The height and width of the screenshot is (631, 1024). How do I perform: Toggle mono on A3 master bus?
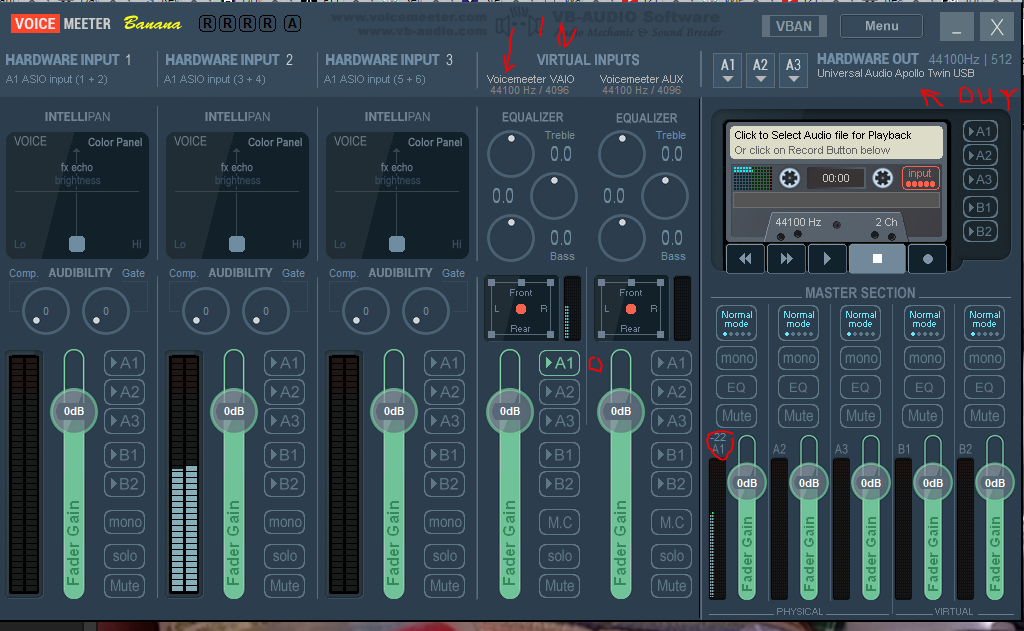coord(861,358)
